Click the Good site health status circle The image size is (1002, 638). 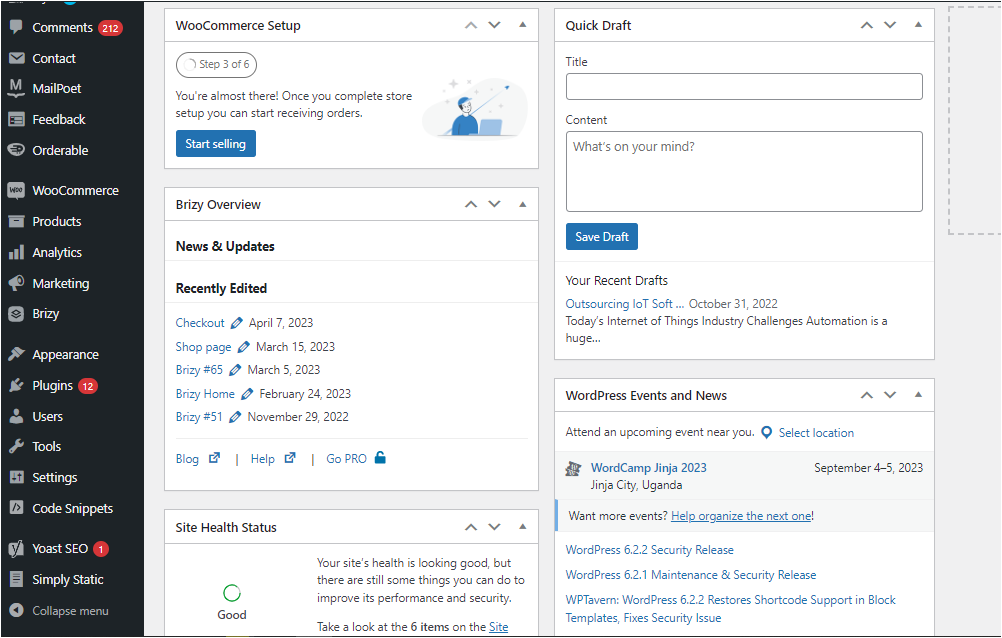pyautogui.click(x=232, y=593)
